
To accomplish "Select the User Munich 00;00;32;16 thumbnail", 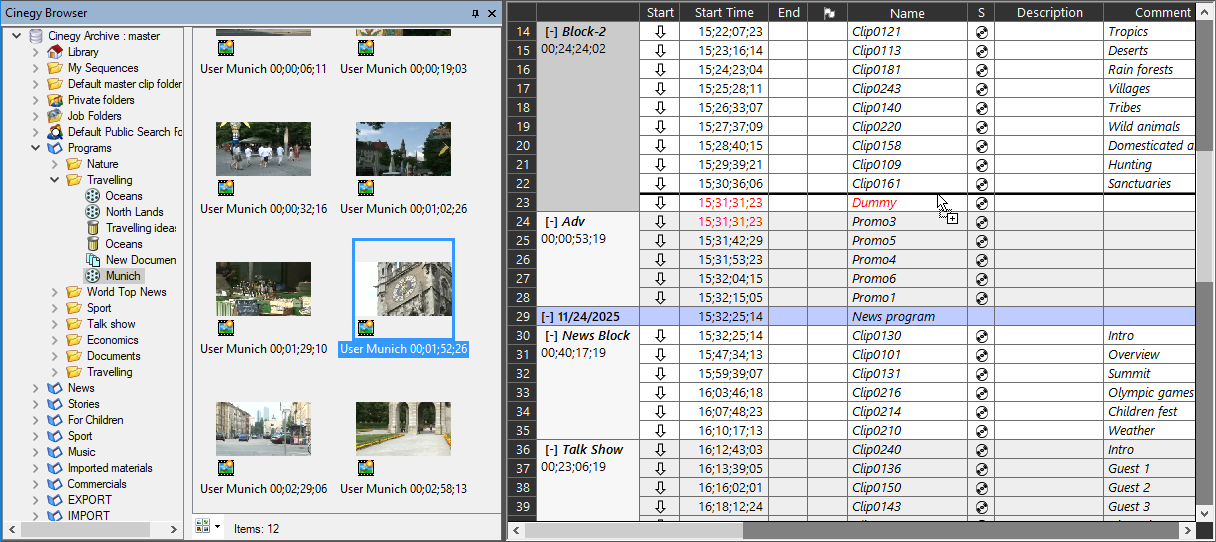I will pos(263,150).
